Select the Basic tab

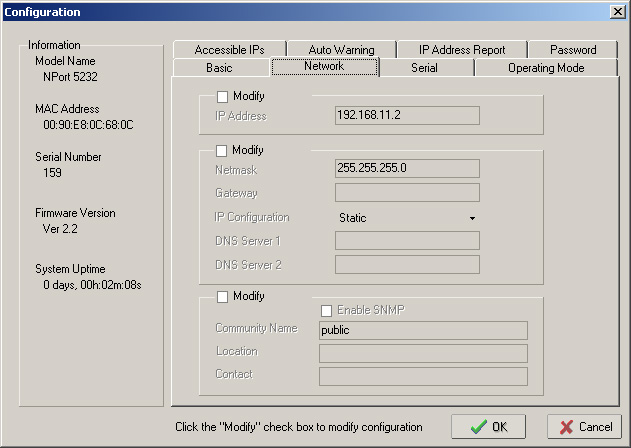click(219, 68)
